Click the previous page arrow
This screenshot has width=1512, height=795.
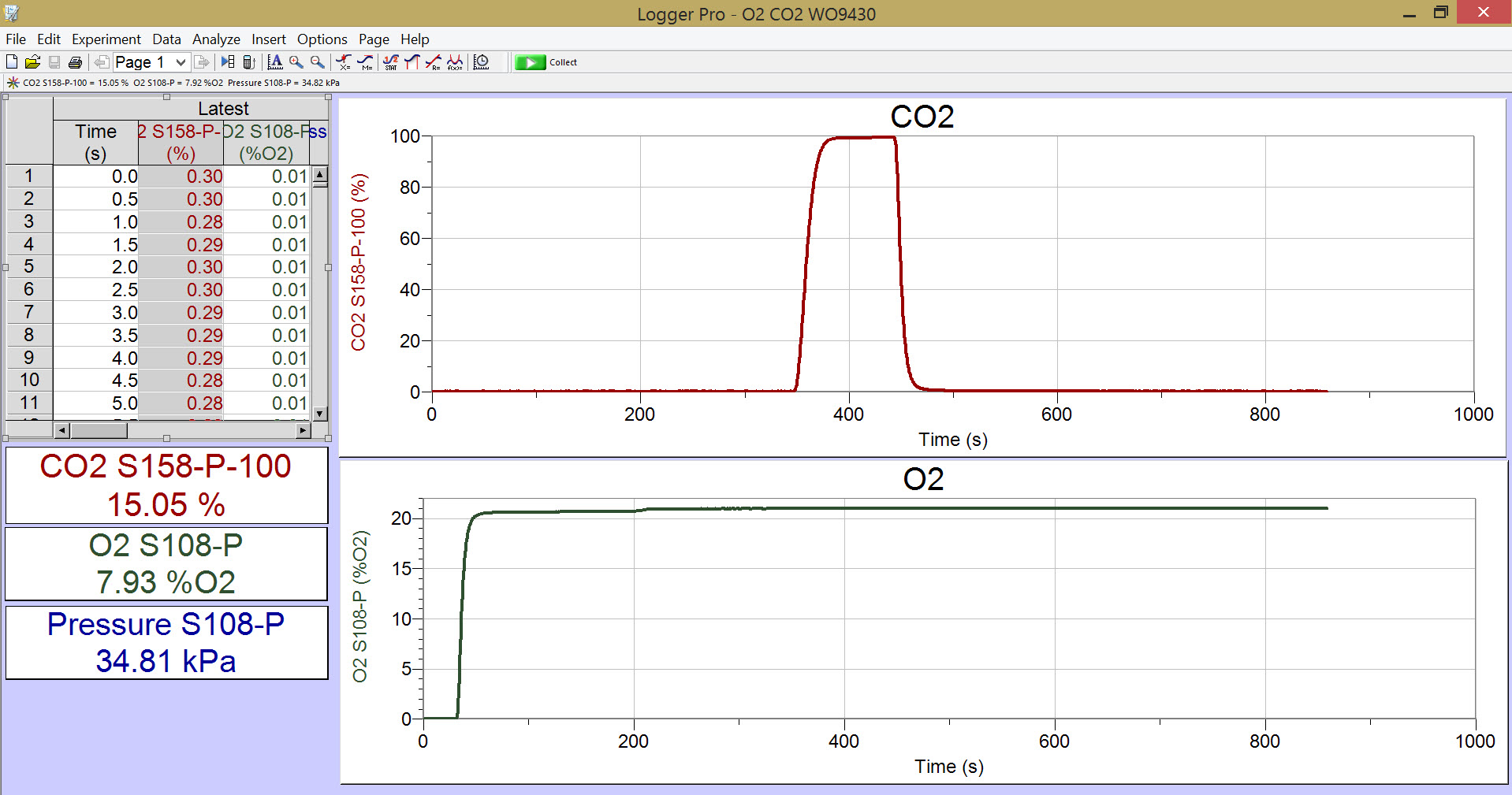coord(101,61)
